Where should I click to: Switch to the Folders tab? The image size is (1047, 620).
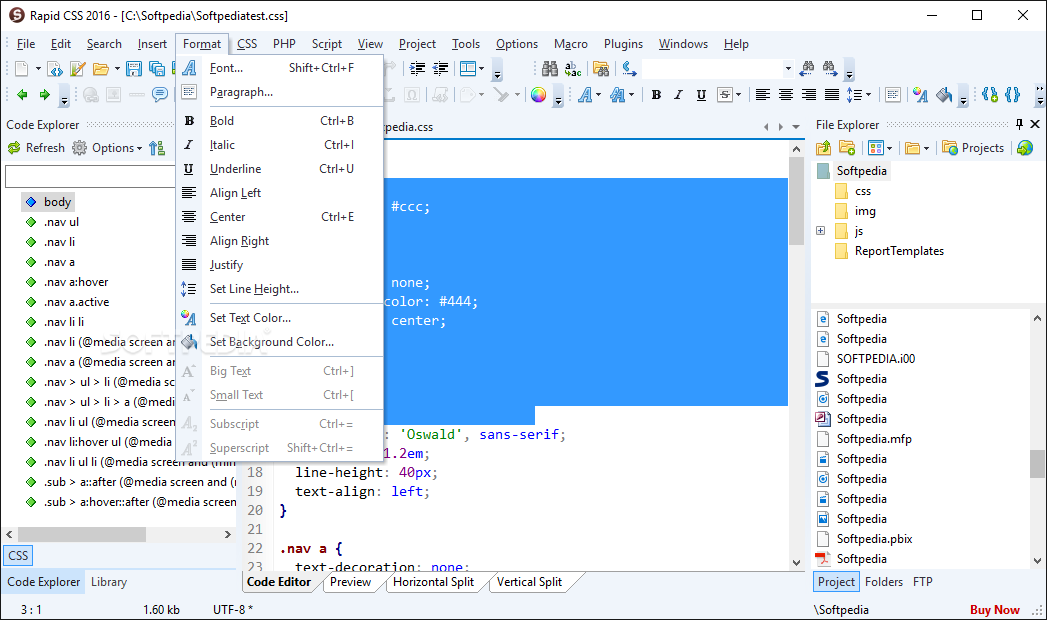coord(883,582)
